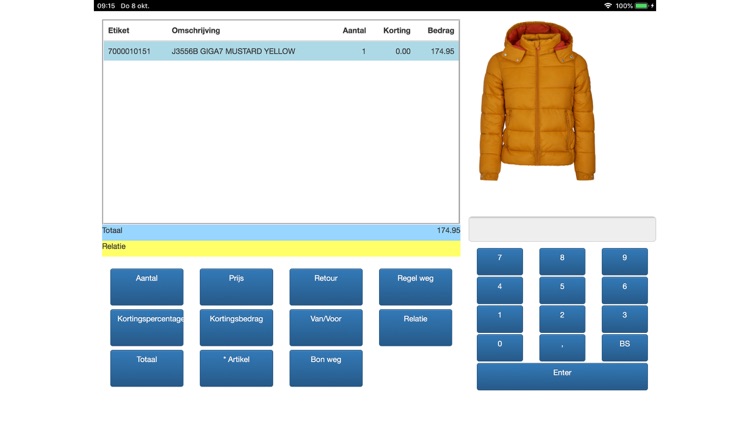This screenshot has height=422, width=750.
Task: Click the yellow Relatie bar
Action: 281,248
